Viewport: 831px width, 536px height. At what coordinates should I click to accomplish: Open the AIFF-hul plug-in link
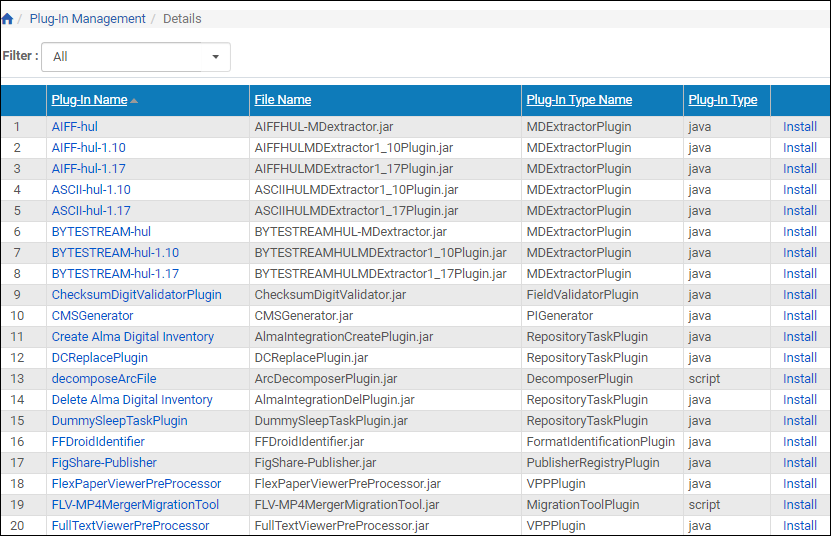[74, 127]
